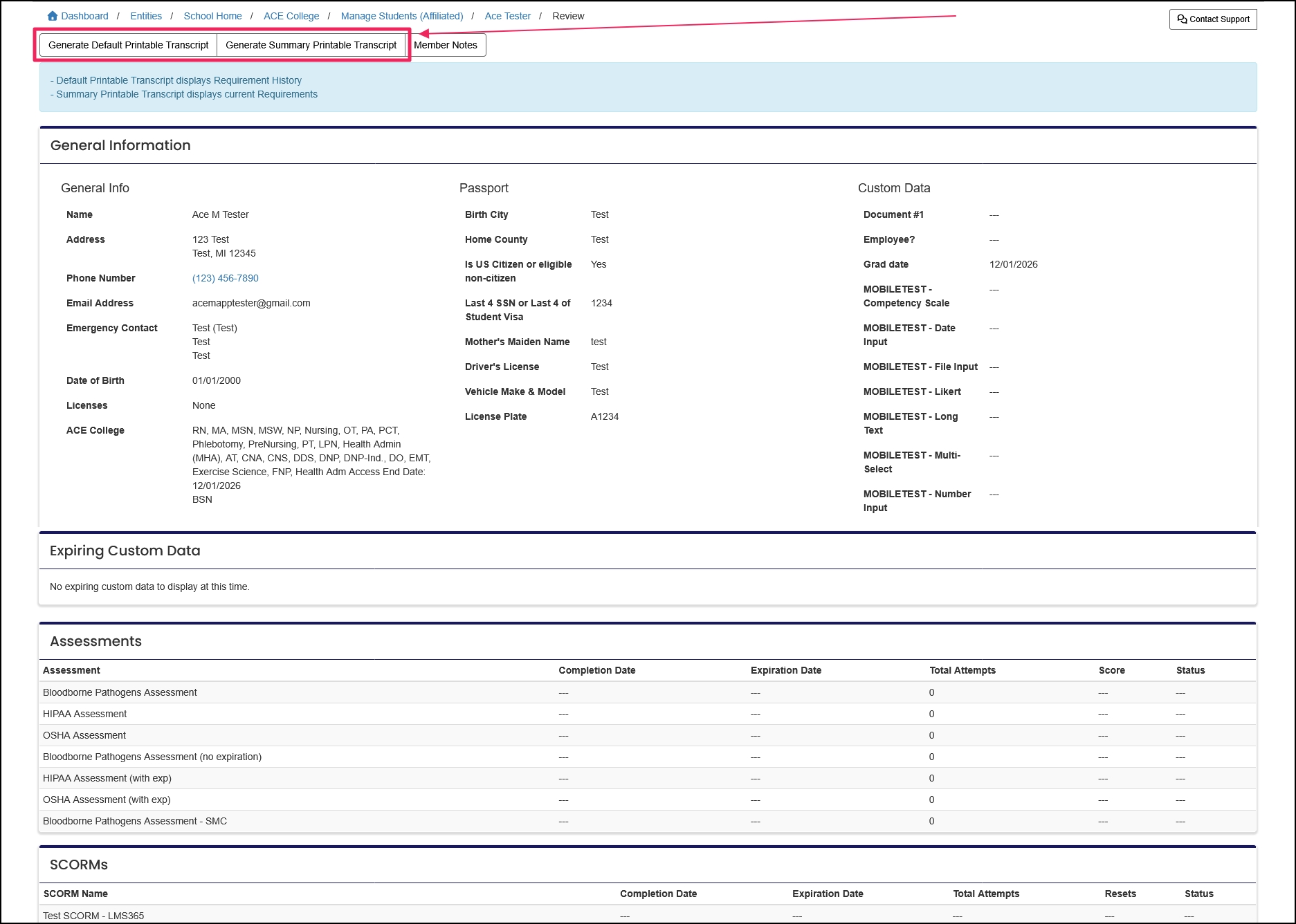Click License Plate value A1234

(x=605, y=416)
